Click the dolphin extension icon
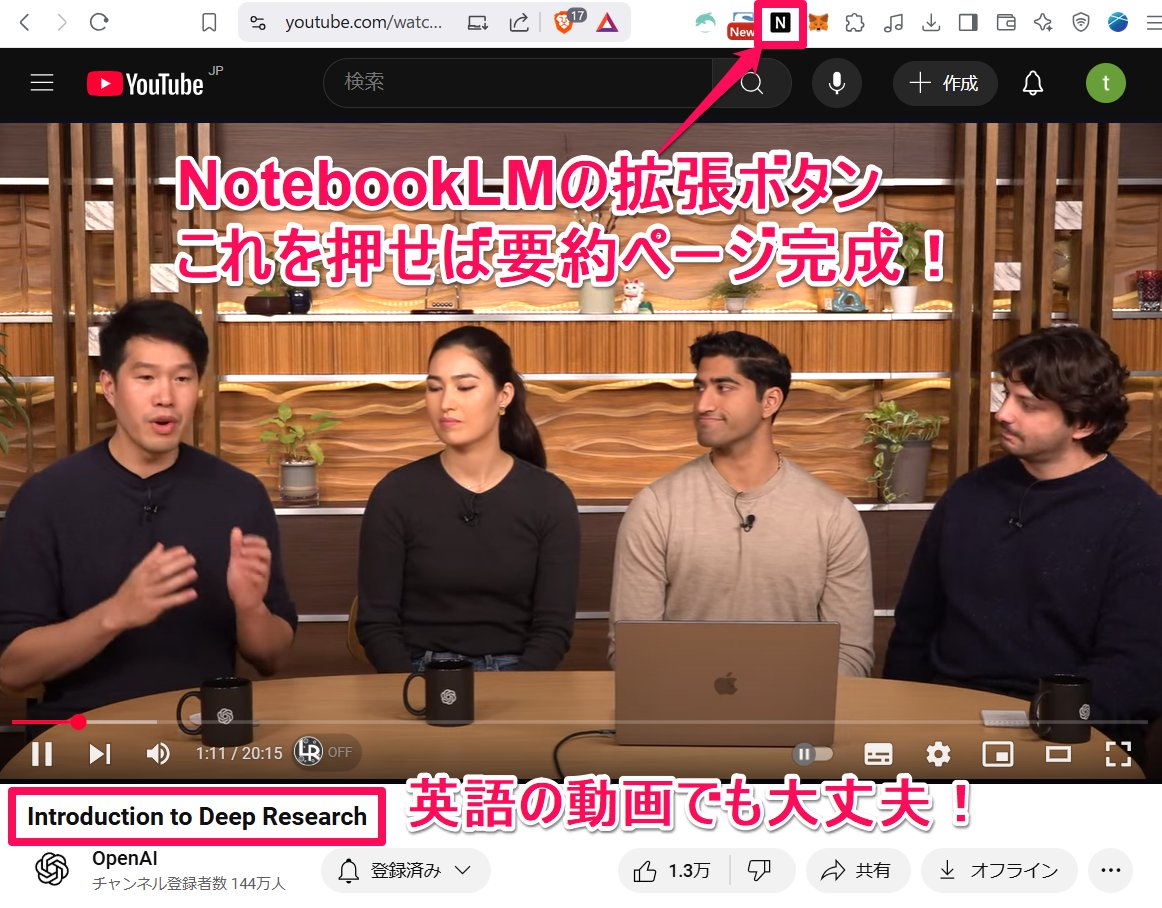Screen dimensions: 1162x908 click(705, 23)
